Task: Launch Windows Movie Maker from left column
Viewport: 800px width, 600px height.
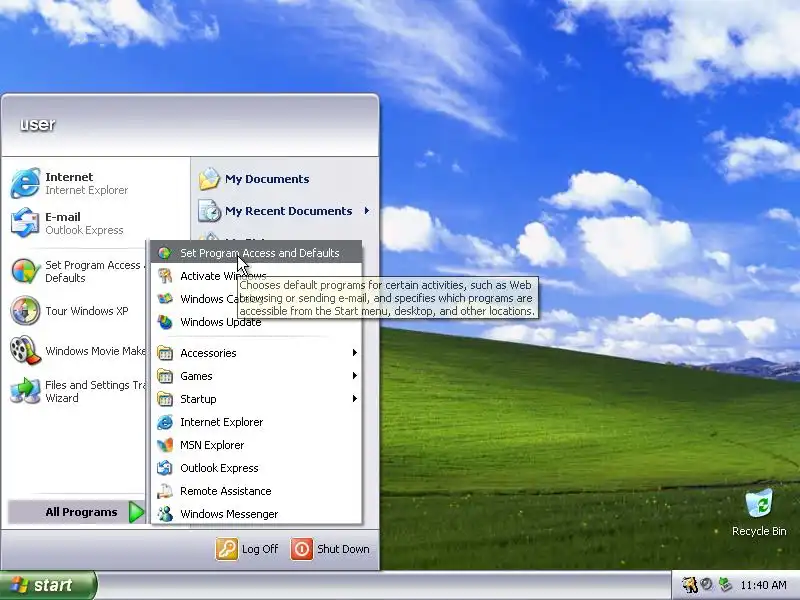Action: pyautogui.click(x=77, y=351)
